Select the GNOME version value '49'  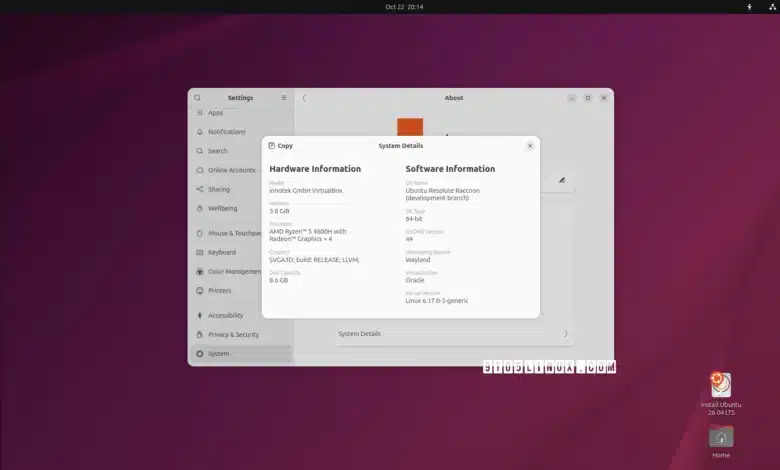(x=409, y=239)
